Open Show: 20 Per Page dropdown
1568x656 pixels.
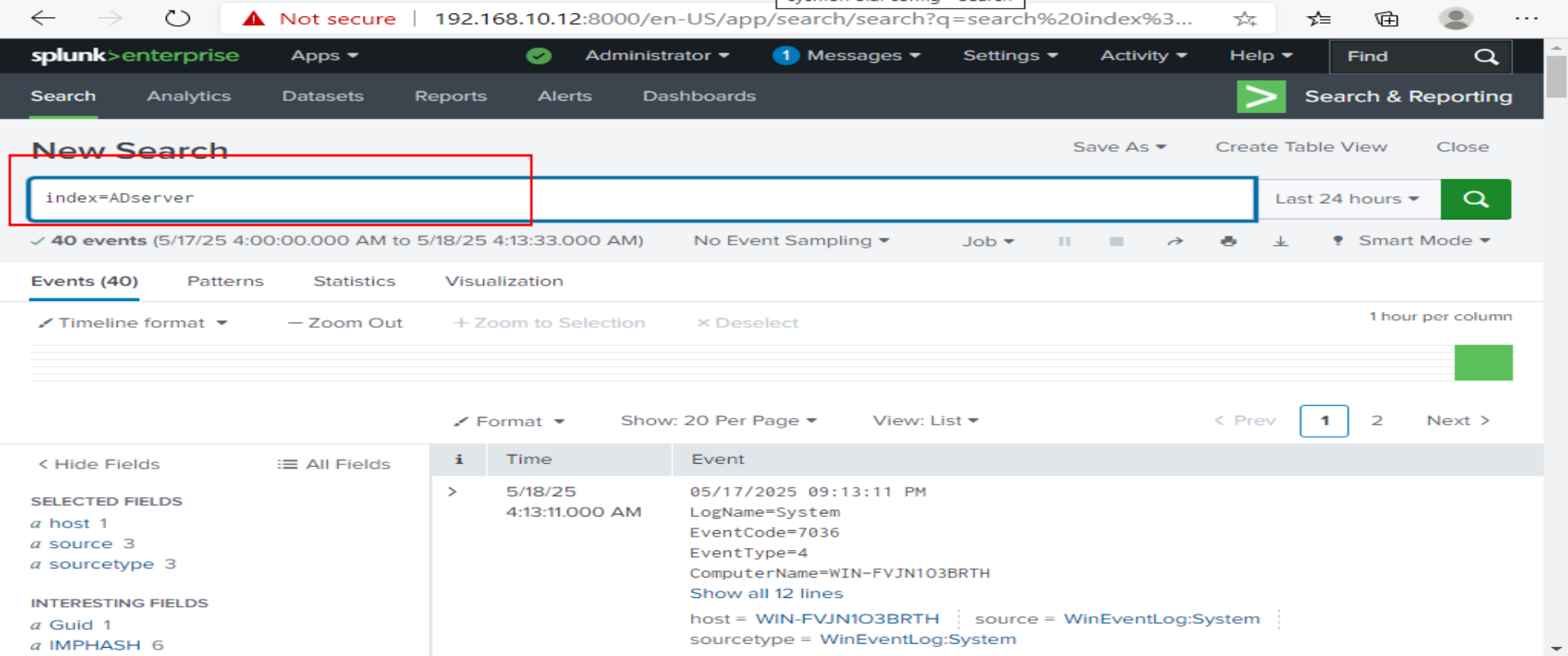pyautogui.click(x=719, y=420)
